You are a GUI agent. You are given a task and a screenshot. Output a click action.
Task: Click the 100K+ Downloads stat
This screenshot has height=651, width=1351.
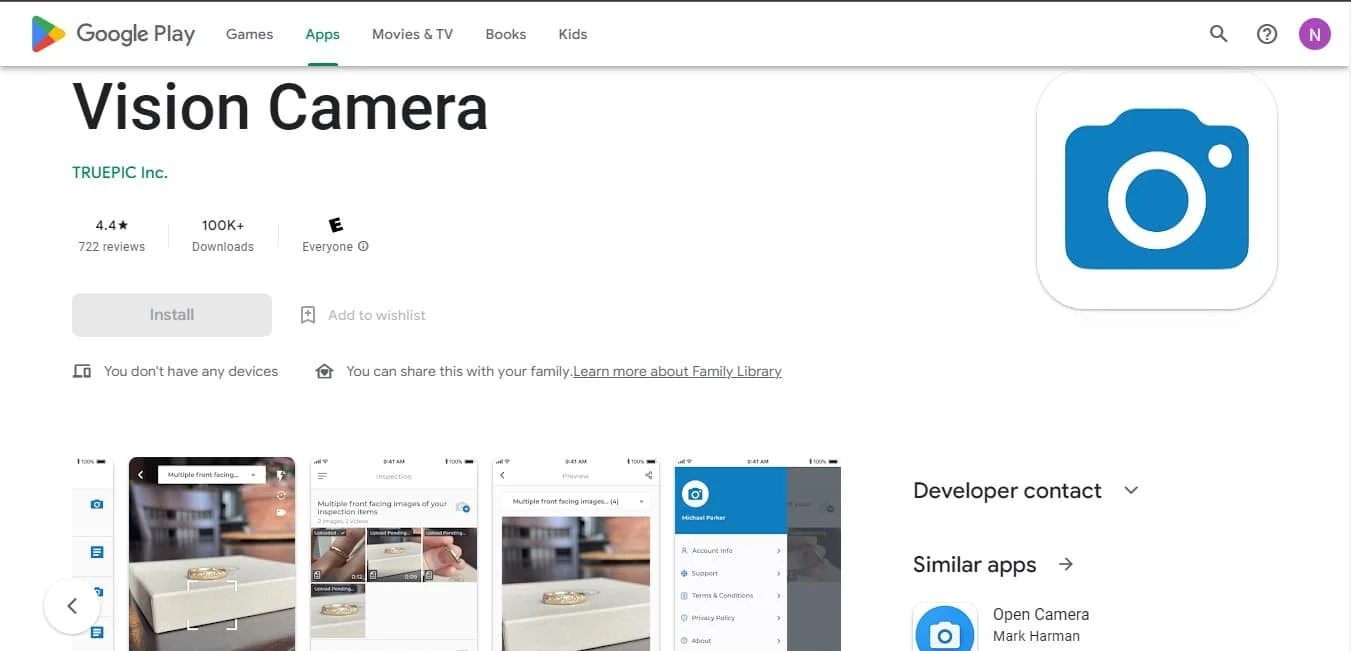coord(223,236)
